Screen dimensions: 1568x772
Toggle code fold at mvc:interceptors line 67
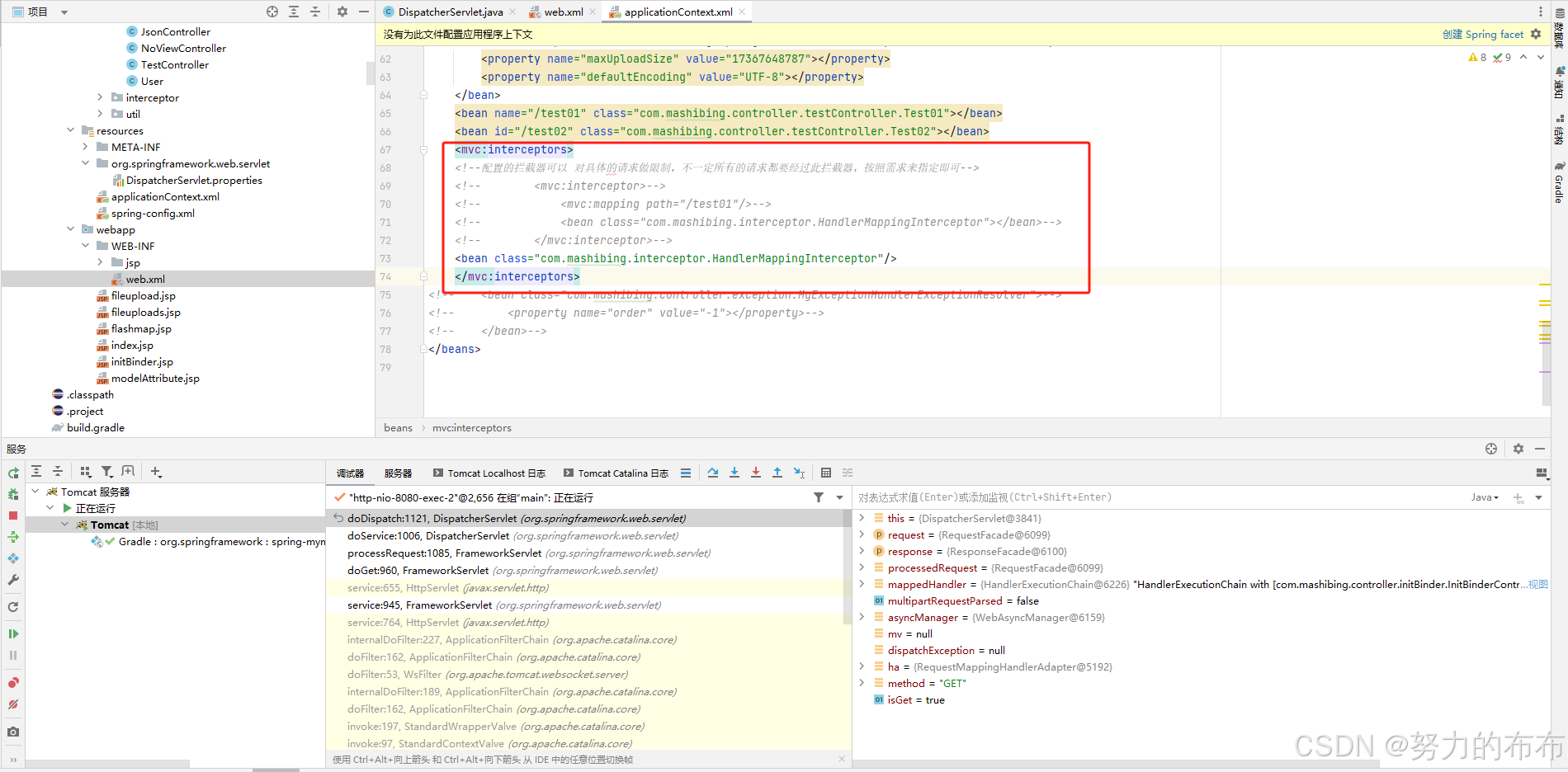pos(424,149)
